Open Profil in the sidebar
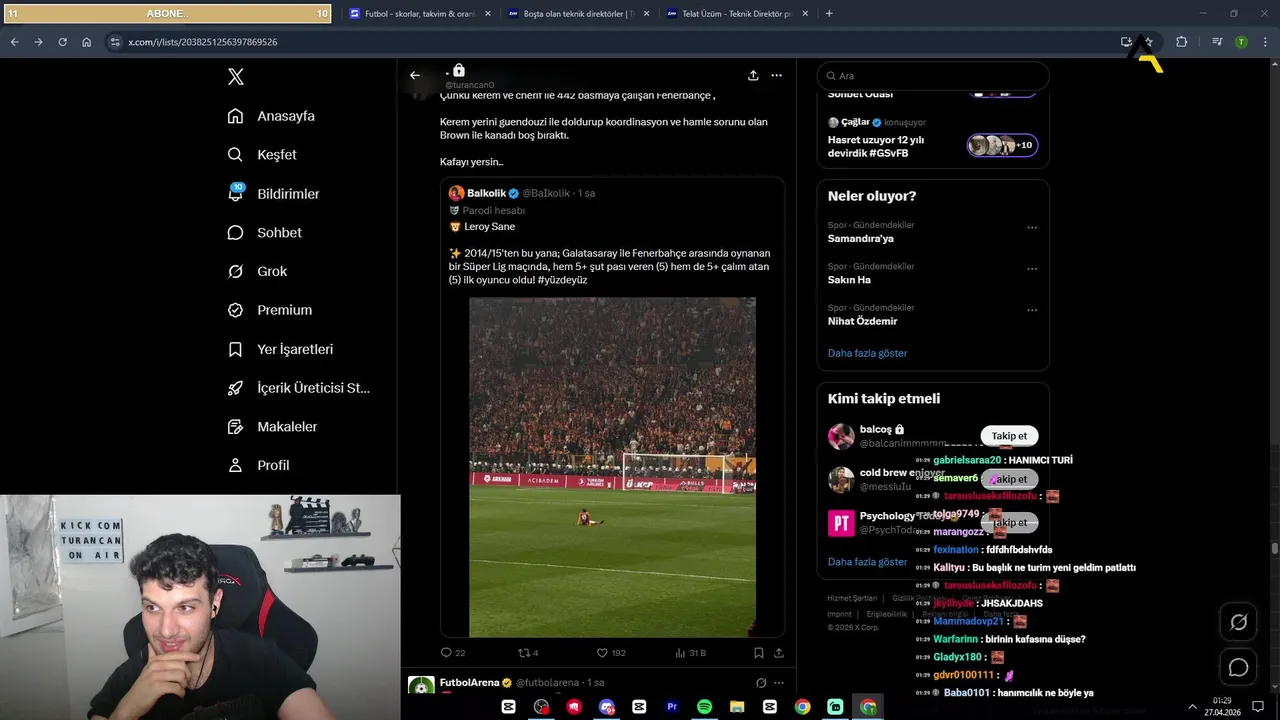 pyautogui.click(x=258, y=465)
